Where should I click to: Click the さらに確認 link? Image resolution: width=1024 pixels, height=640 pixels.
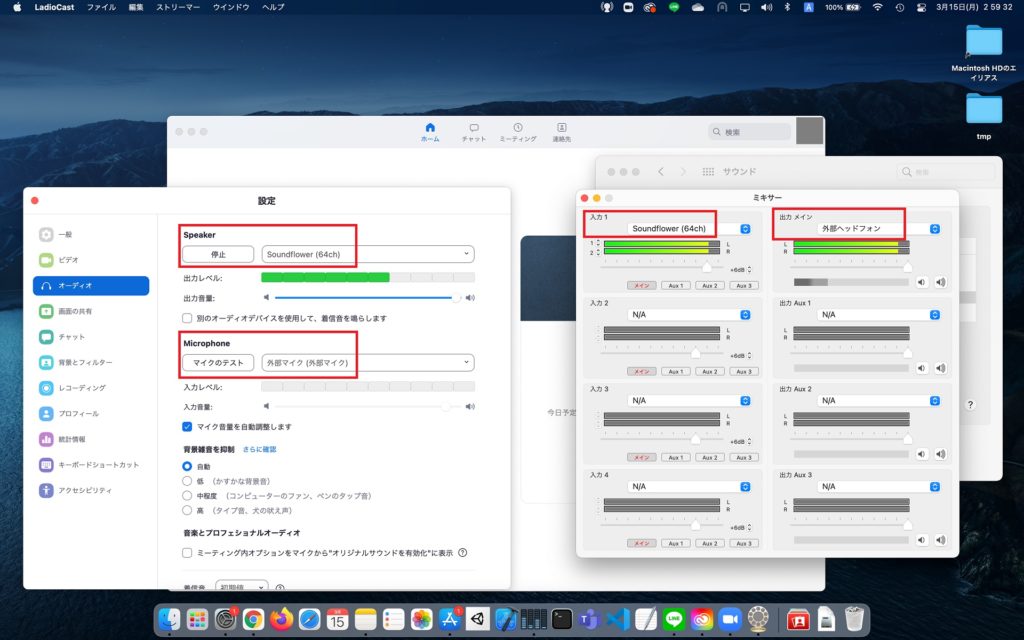coord(259,449)
